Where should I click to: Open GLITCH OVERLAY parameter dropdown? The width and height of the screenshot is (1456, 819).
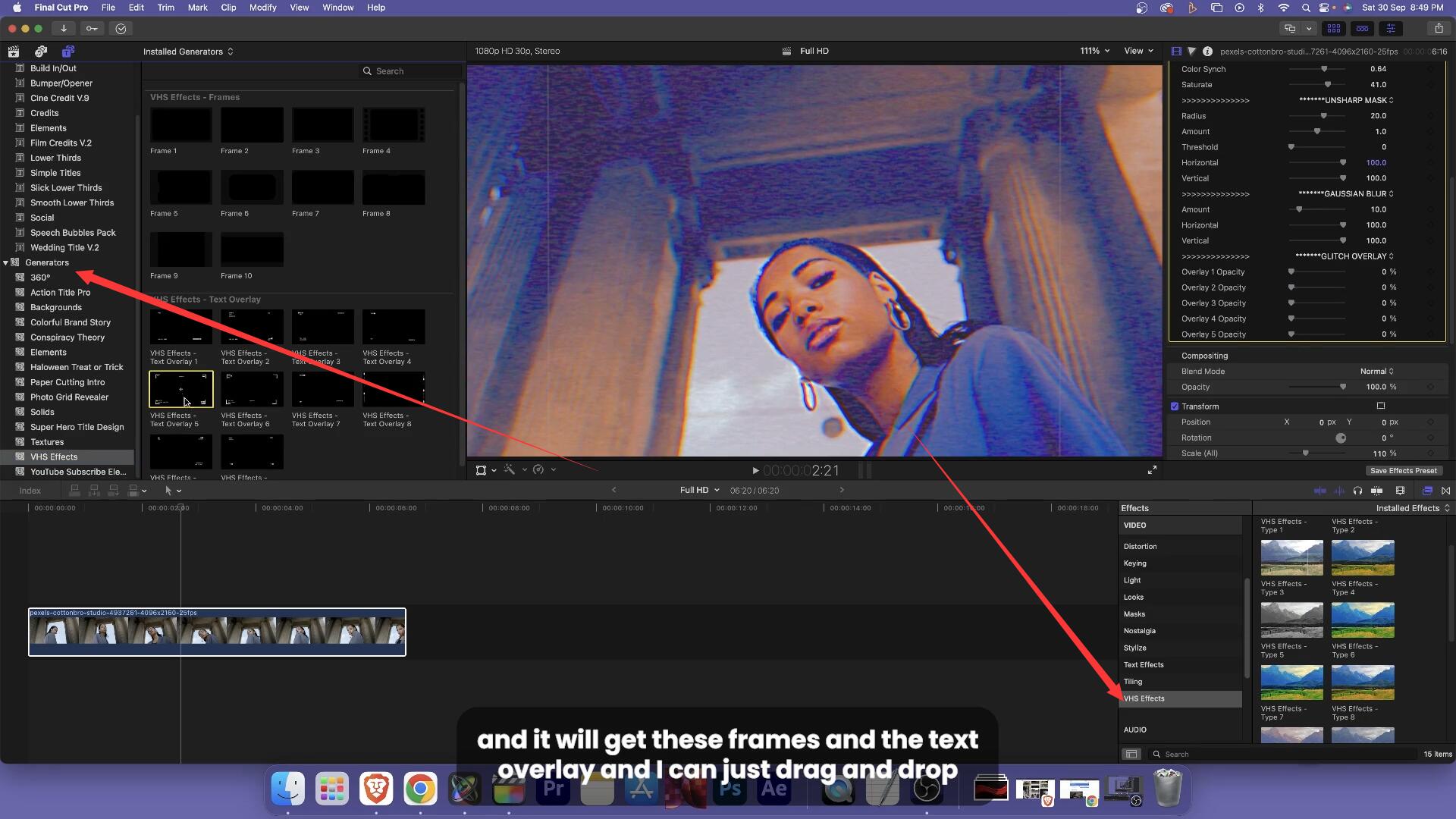click(1345, 256)
